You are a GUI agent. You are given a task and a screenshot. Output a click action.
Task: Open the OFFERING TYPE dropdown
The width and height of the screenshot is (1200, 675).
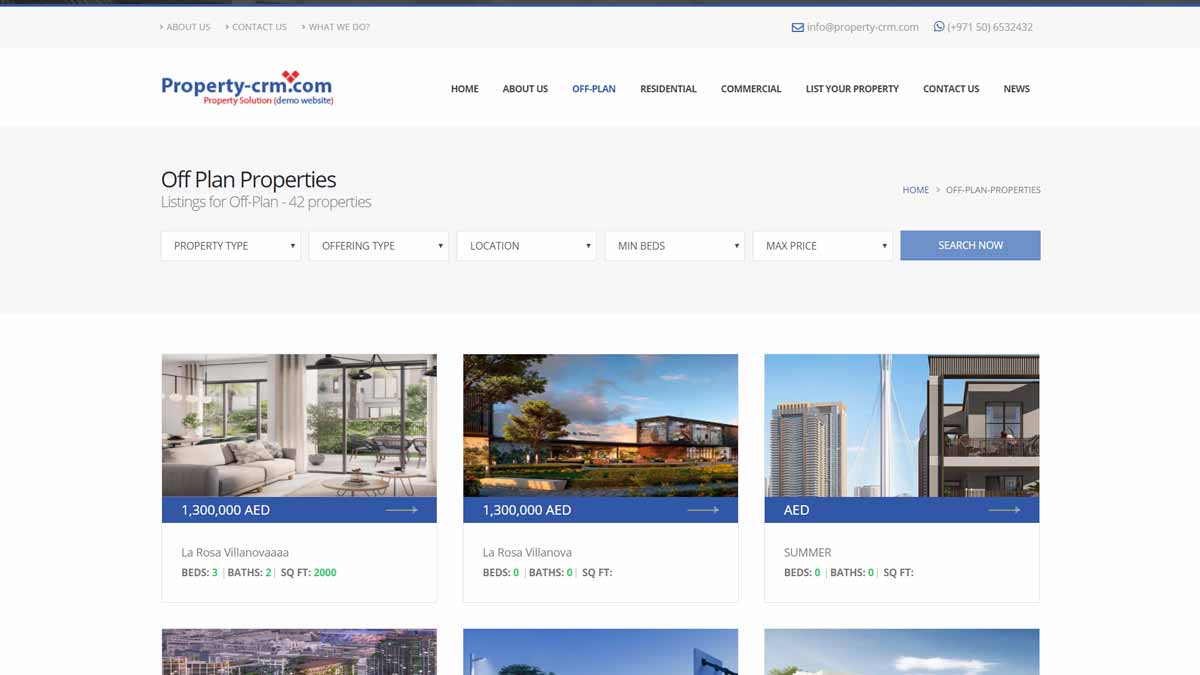coord(379,246)
